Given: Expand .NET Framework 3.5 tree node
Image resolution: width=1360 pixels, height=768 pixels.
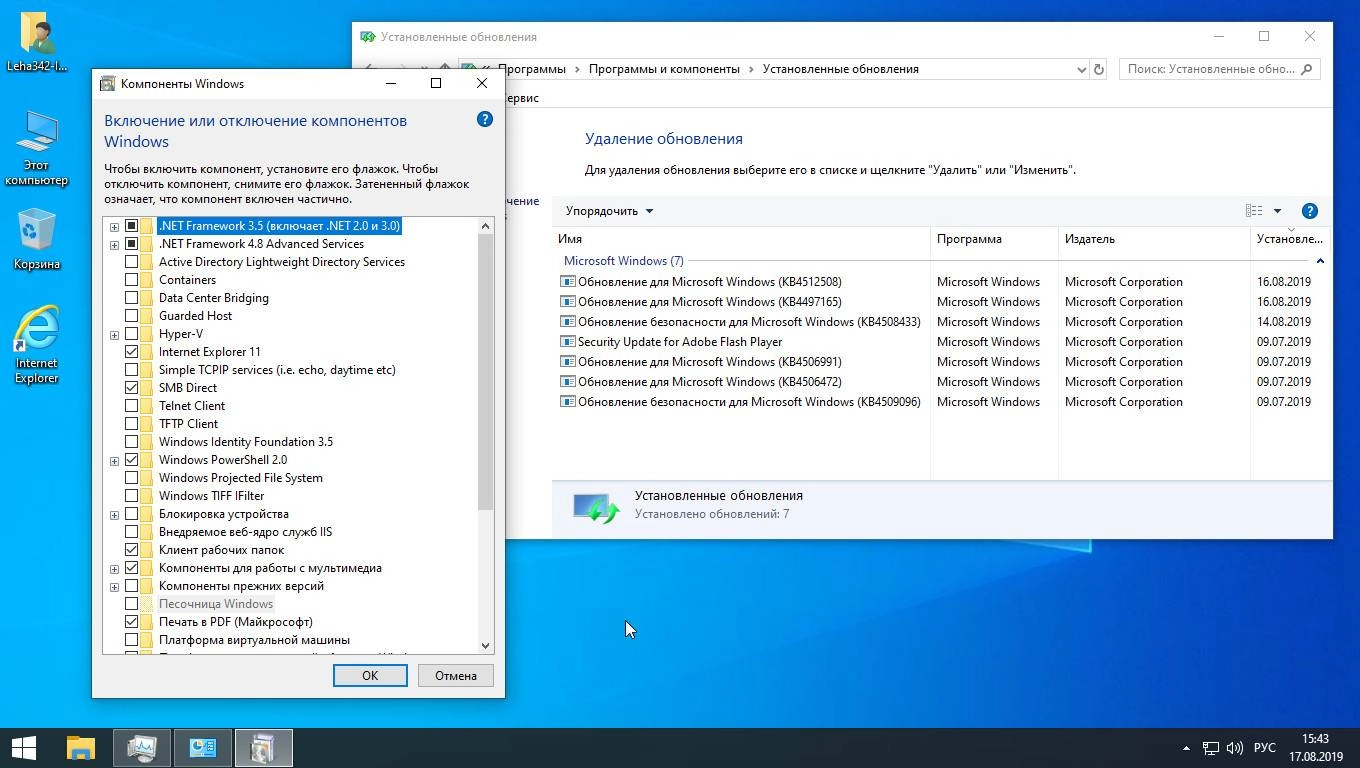Looking at the screenshot, I should (114, 227).
